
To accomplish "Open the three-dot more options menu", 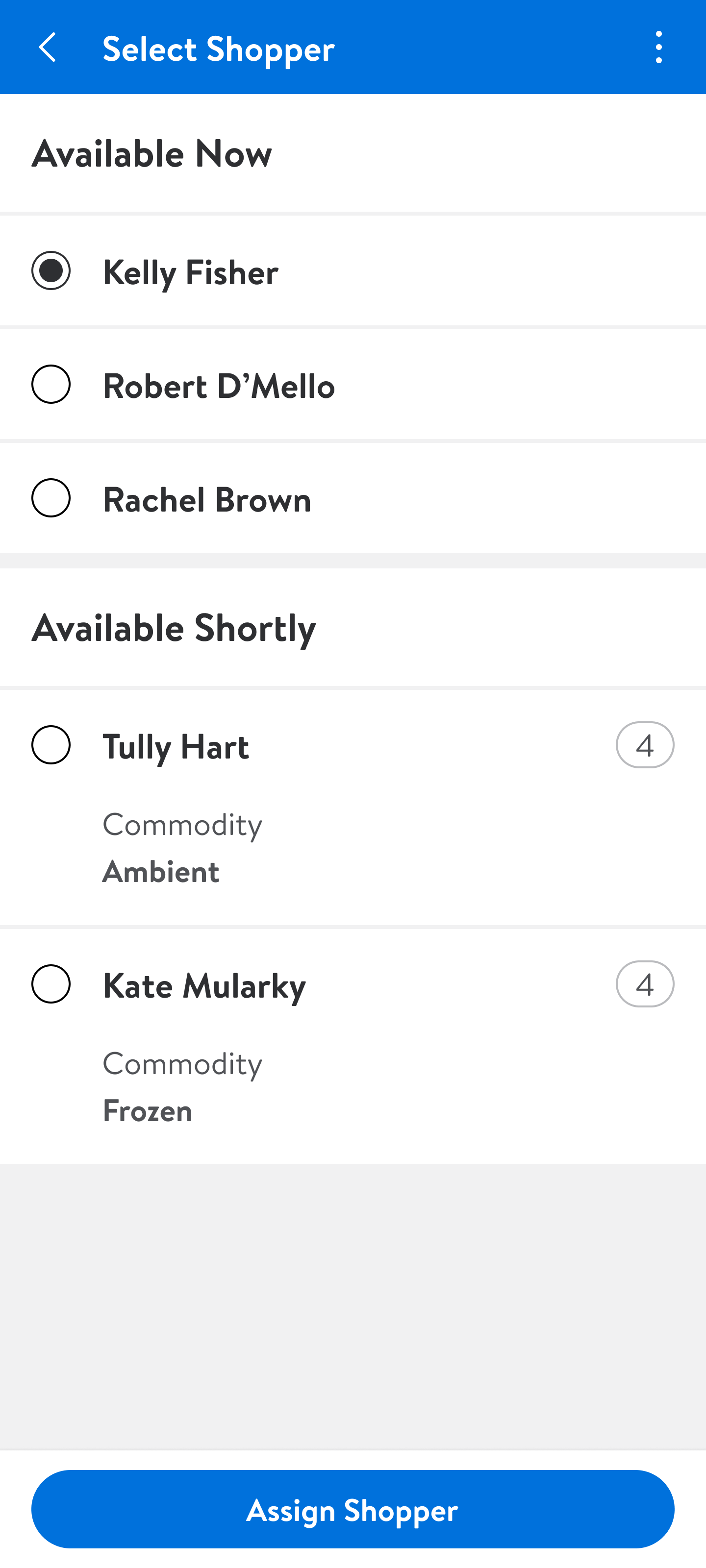I will (658, 48).
